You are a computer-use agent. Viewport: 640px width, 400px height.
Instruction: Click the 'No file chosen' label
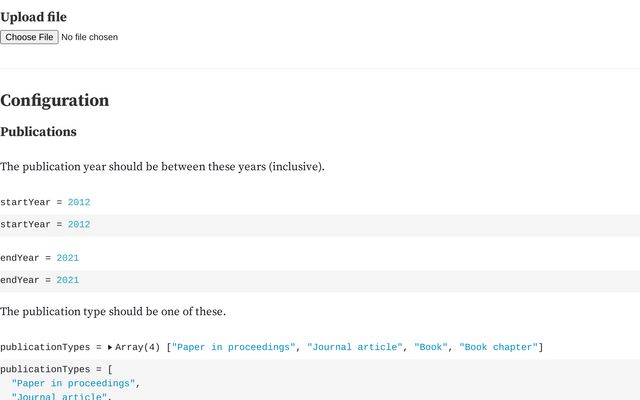89,37
